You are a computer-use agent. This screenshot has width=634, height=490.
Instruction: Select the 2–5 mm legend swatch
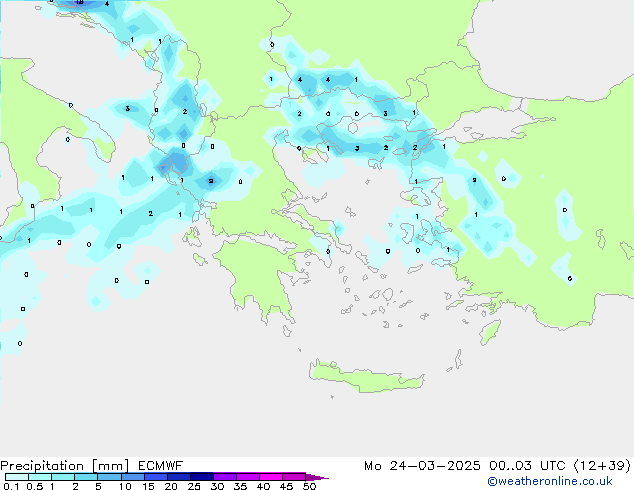click(x=86, y=477)
